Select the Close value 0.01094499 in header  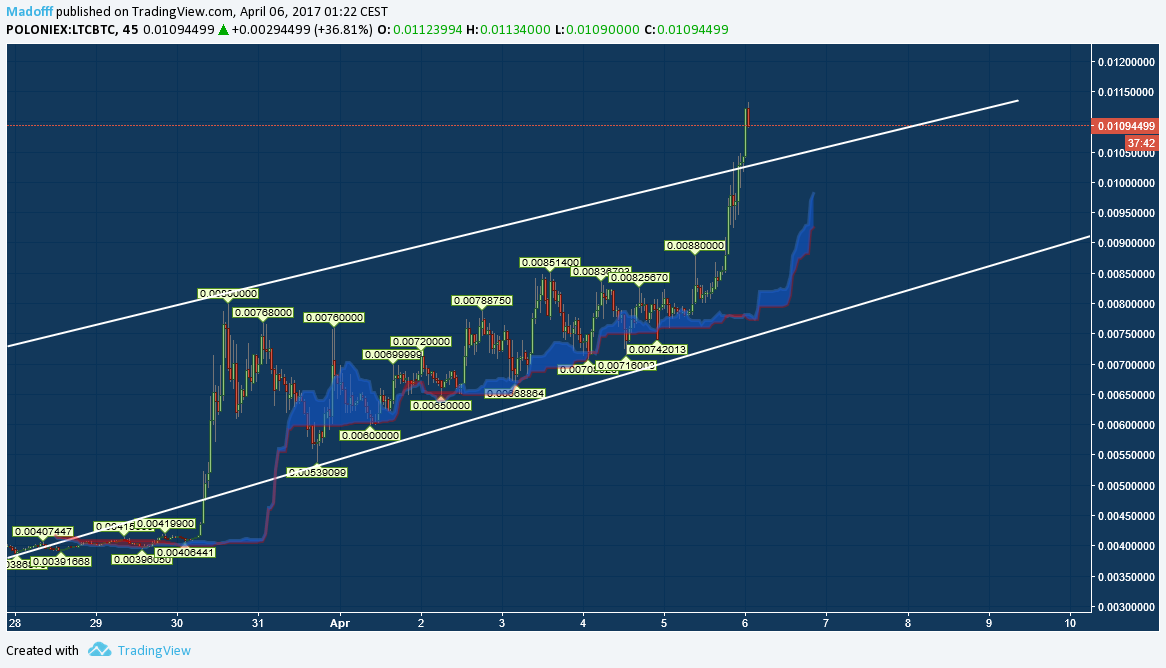pyautogui.click(x=693, y=30)
